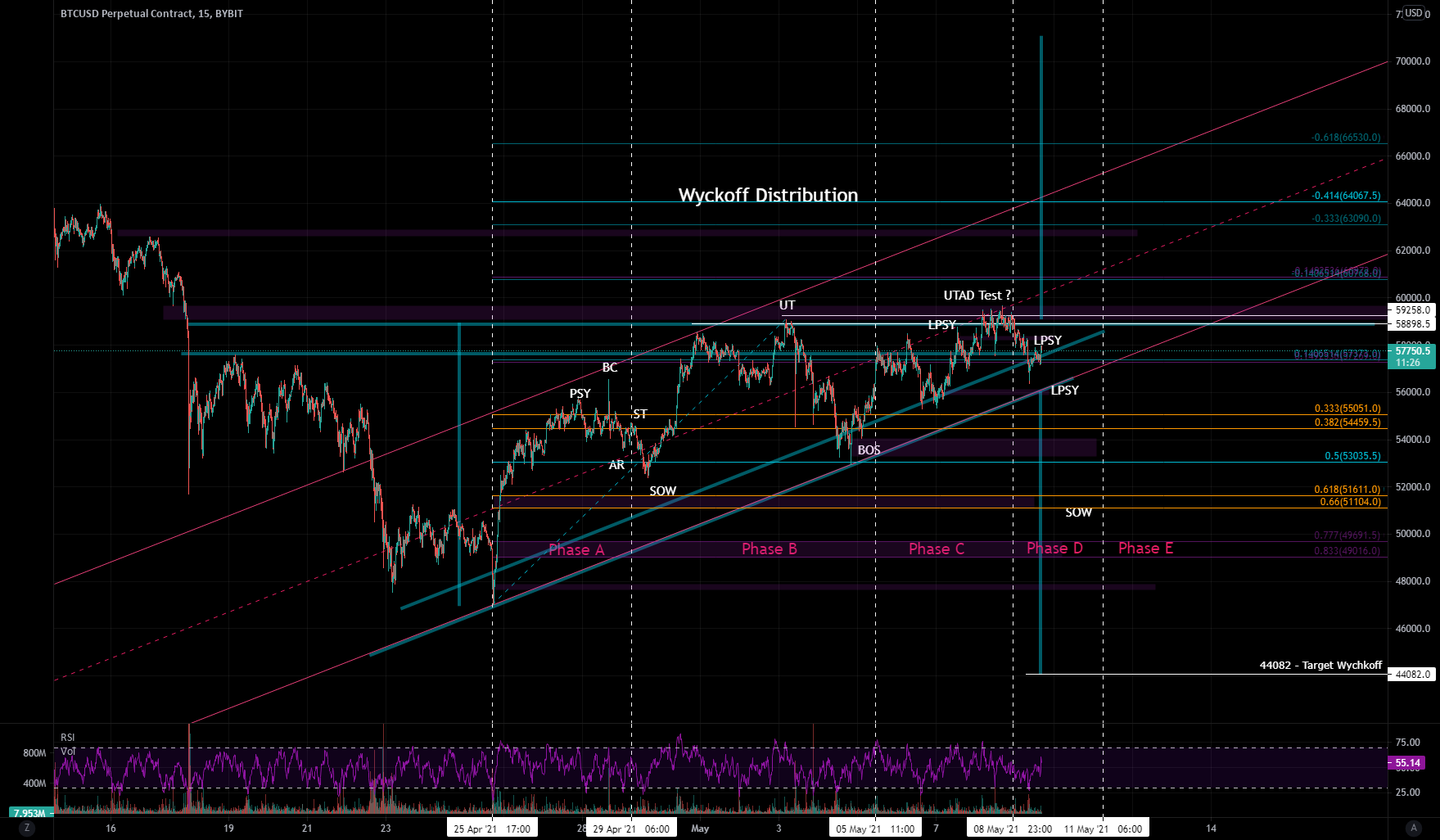Select the Phase C label
Viewport: 1440px width, 840px height.
click(937, 549)
